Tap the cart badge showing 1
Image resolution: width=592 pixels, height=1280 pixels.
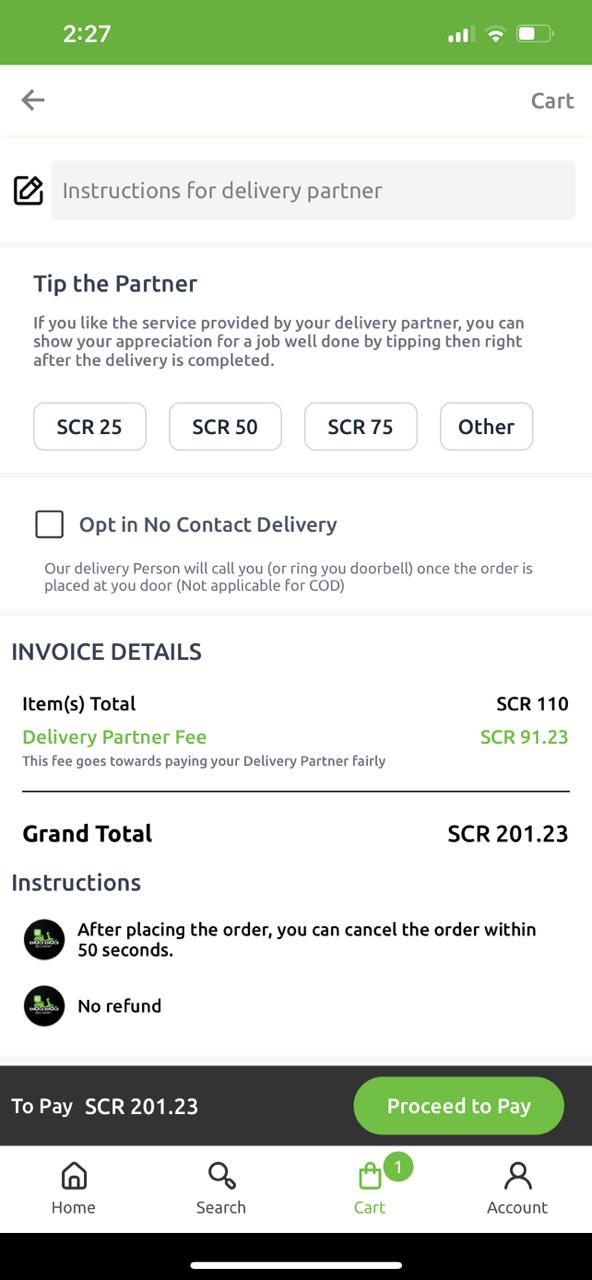pos(398,1167)
